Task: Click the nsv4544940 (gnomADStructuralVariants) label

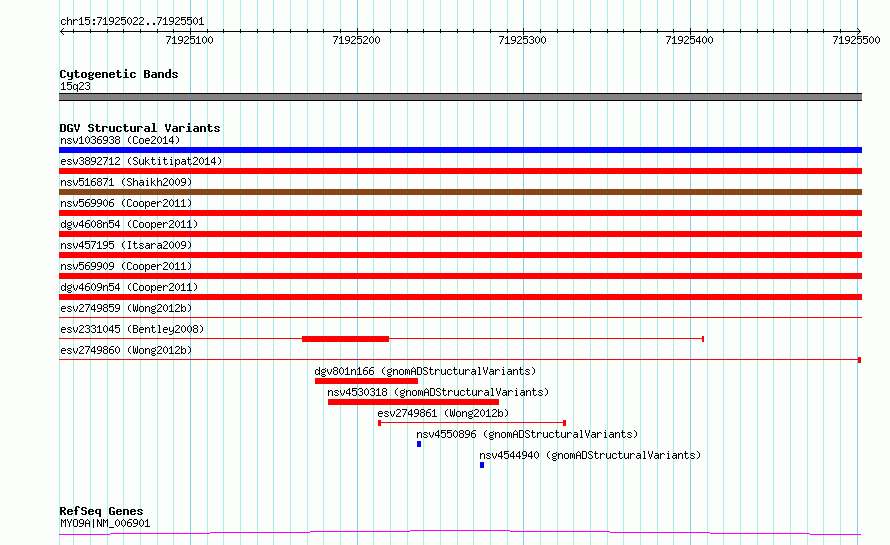Action: [x=590, y=455]
